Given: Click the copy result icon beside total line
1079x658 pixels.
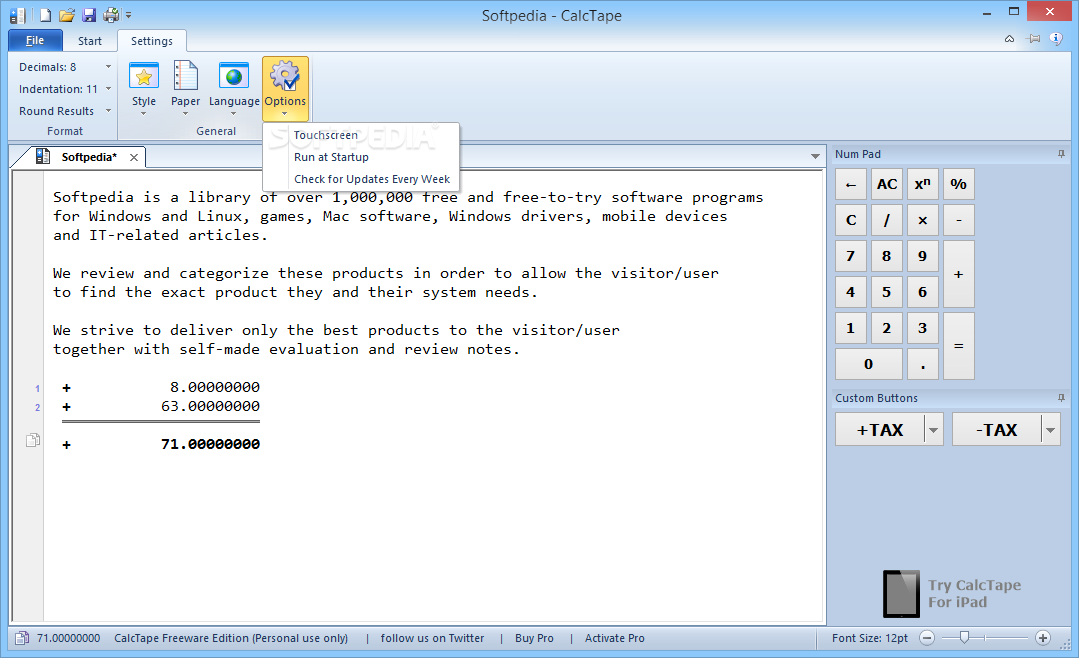Looking at the screenshot, I should pyautogui.click(x=33, y=440).
